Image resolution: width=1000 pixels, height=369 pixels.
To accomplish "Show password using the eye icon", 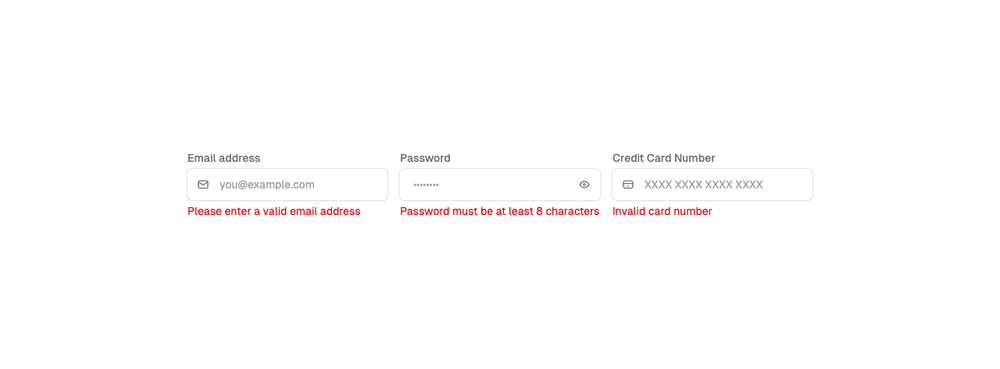I will pyautogui.click(x=584, y=185).
